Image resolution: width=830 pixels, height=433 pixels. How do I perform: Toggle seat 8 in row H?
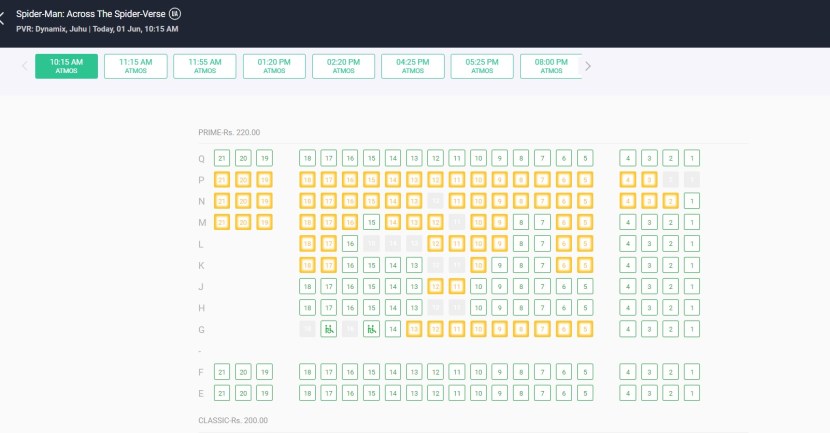521,308
